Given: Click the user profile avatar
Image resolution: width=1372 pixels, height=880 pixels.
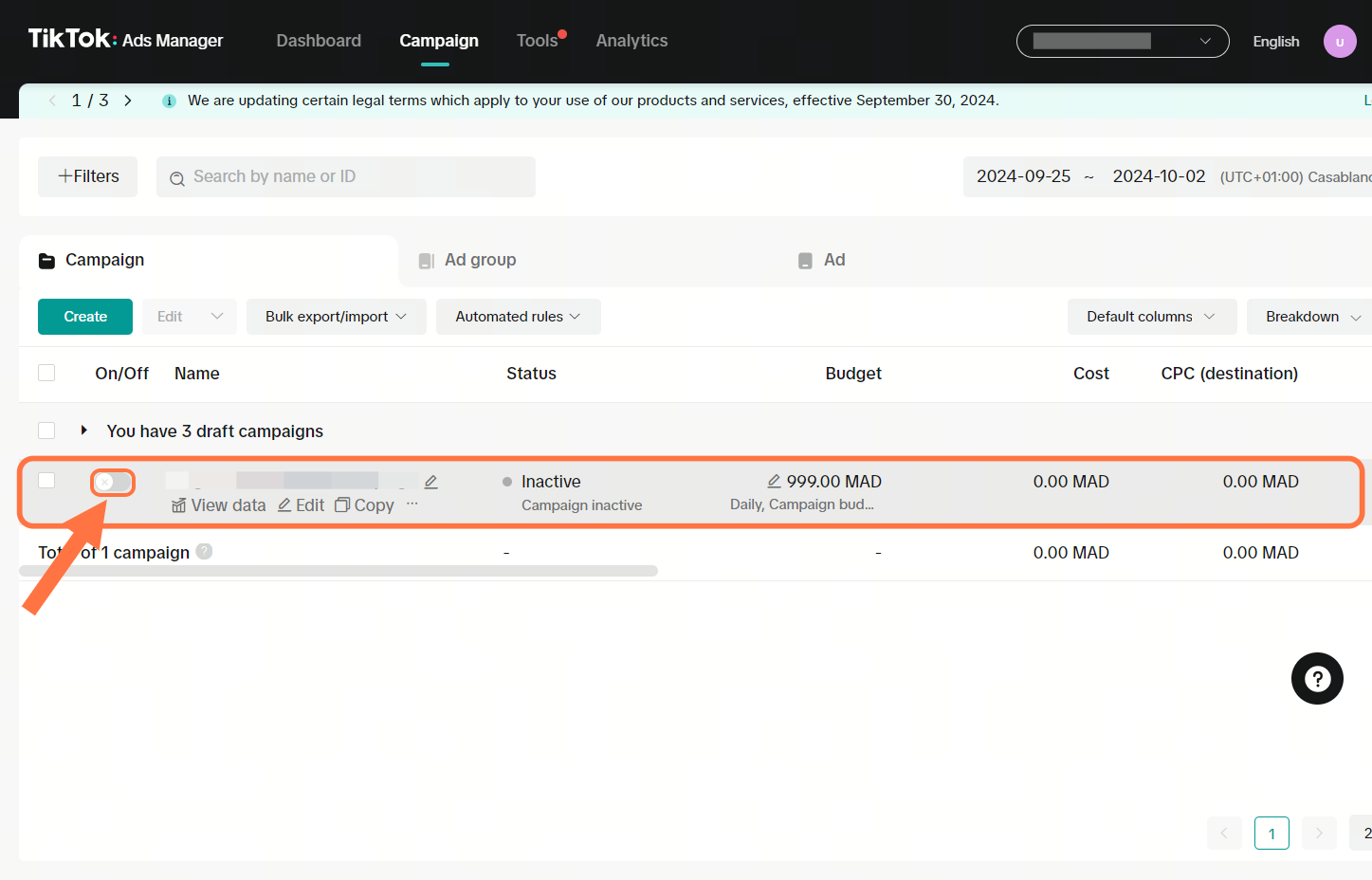Looking at the screenshot, I should pos(1339,42).
